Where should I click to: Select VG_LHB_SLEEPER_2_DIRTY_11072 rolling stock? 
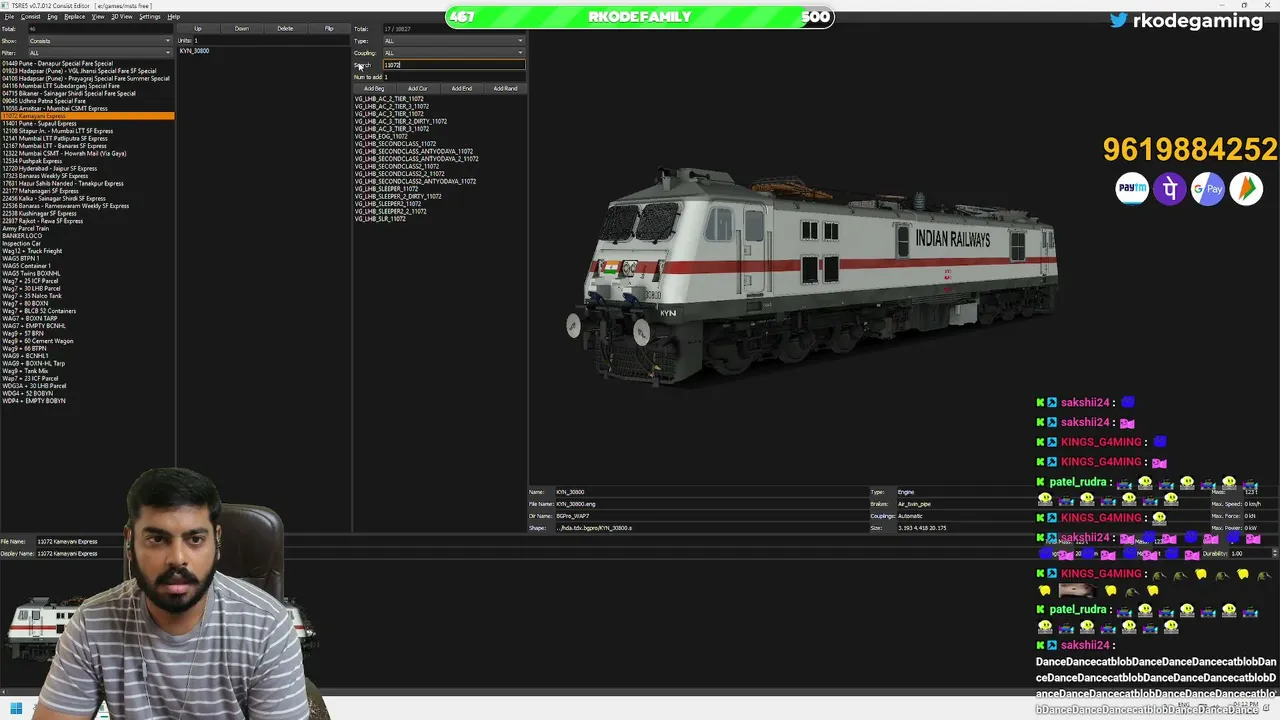tap(397, 197)
